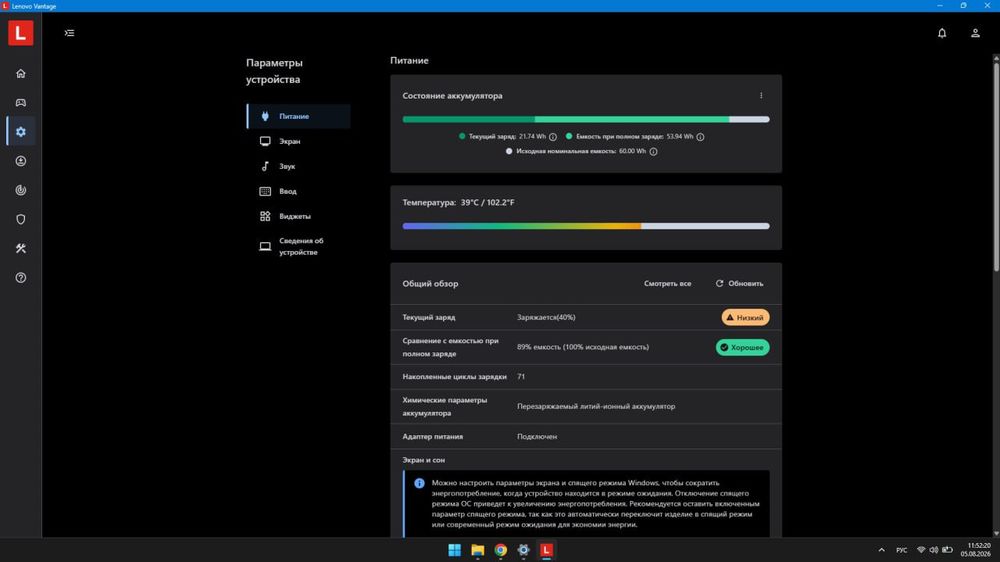Viewport: 1000px width, 562px height.
Task: Open Wi-Fi network tray icon
Action: coord(921,550)
